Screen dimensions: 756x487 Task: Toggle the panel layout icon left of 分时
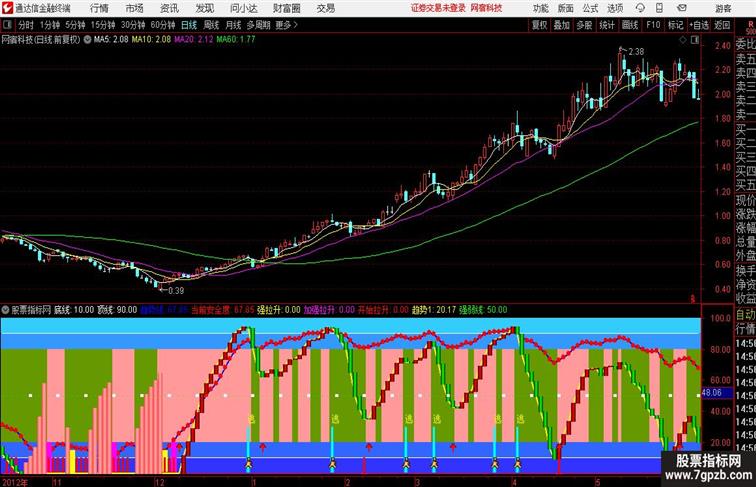pos(7,25)
